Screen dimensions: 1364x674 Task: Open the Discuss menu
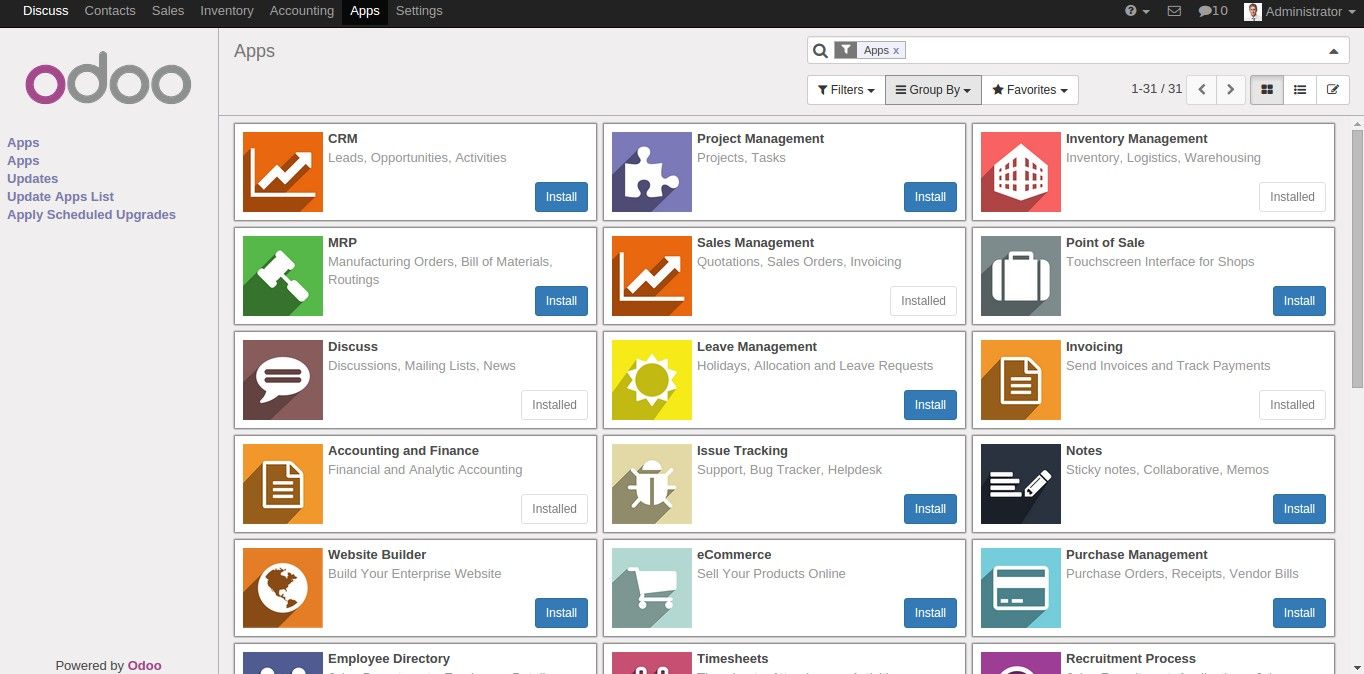(46, 11)
